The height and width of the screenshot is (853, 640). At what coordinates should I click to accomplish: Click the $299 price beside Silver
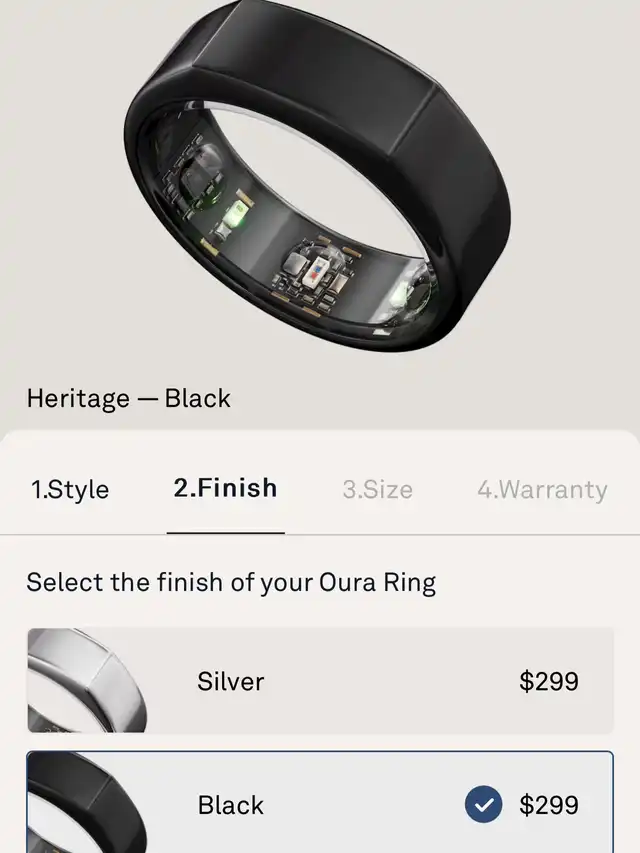pos(549,681)
